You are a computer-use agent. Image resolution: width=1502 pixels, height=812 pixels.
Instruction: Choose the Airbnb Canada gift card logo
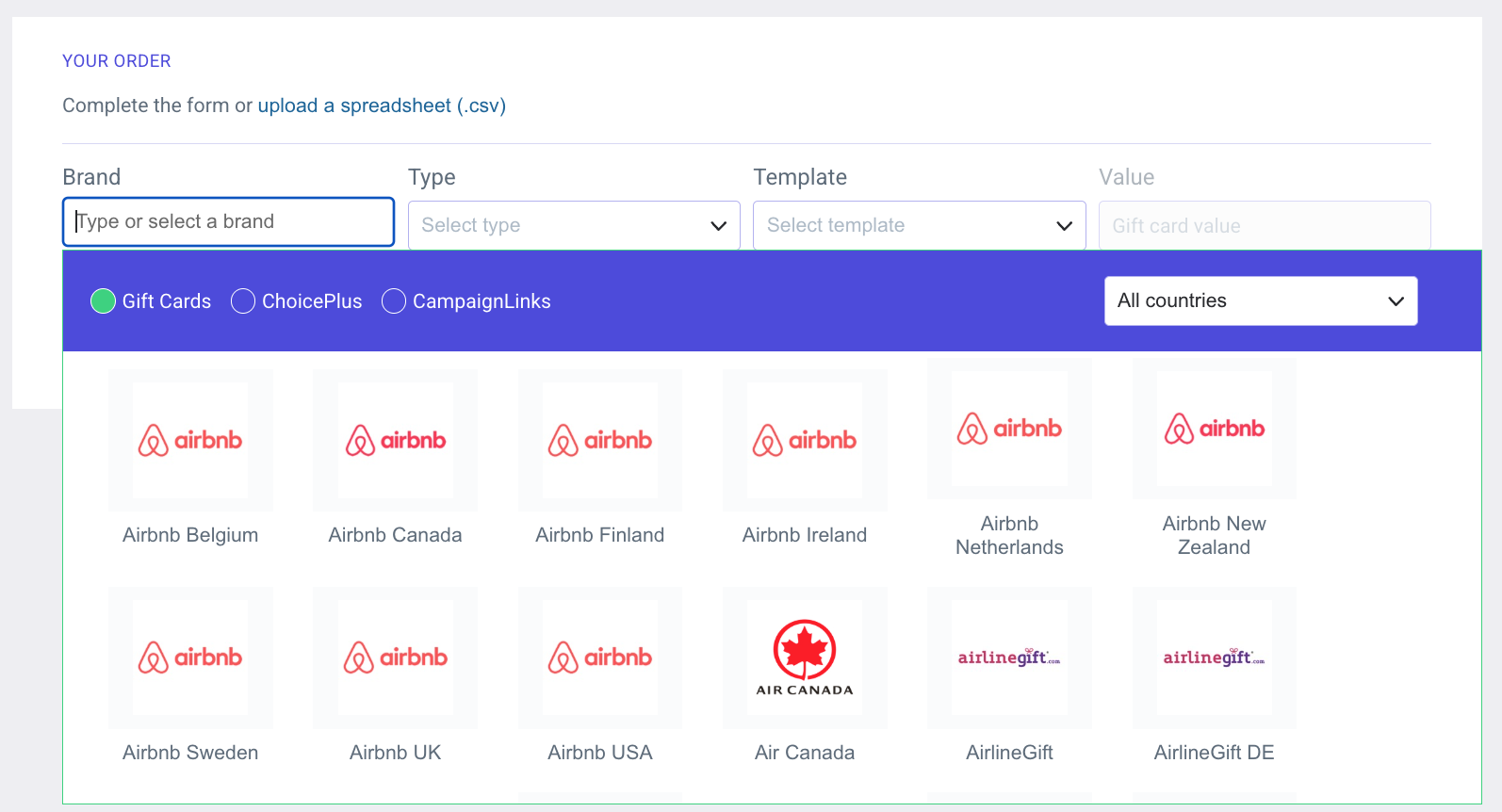[x=395, y=440]
